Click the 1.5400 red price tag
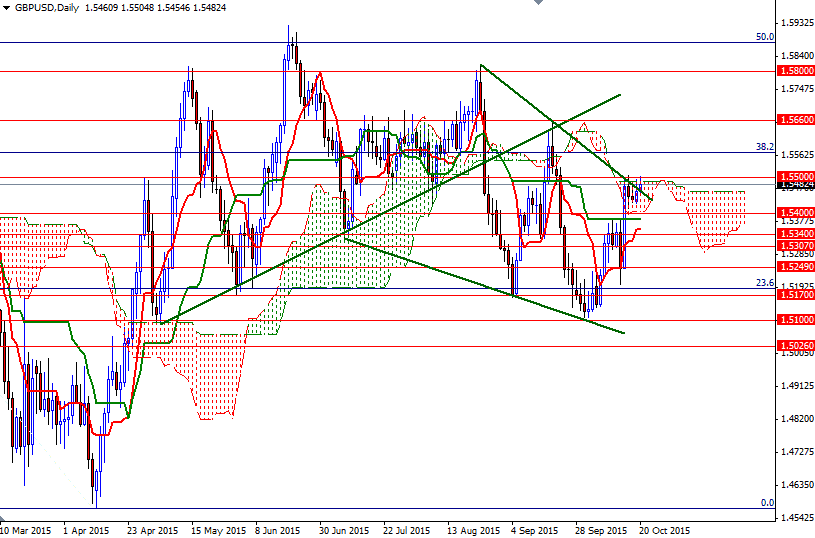The image size is (815, 538). pos(795,212)
